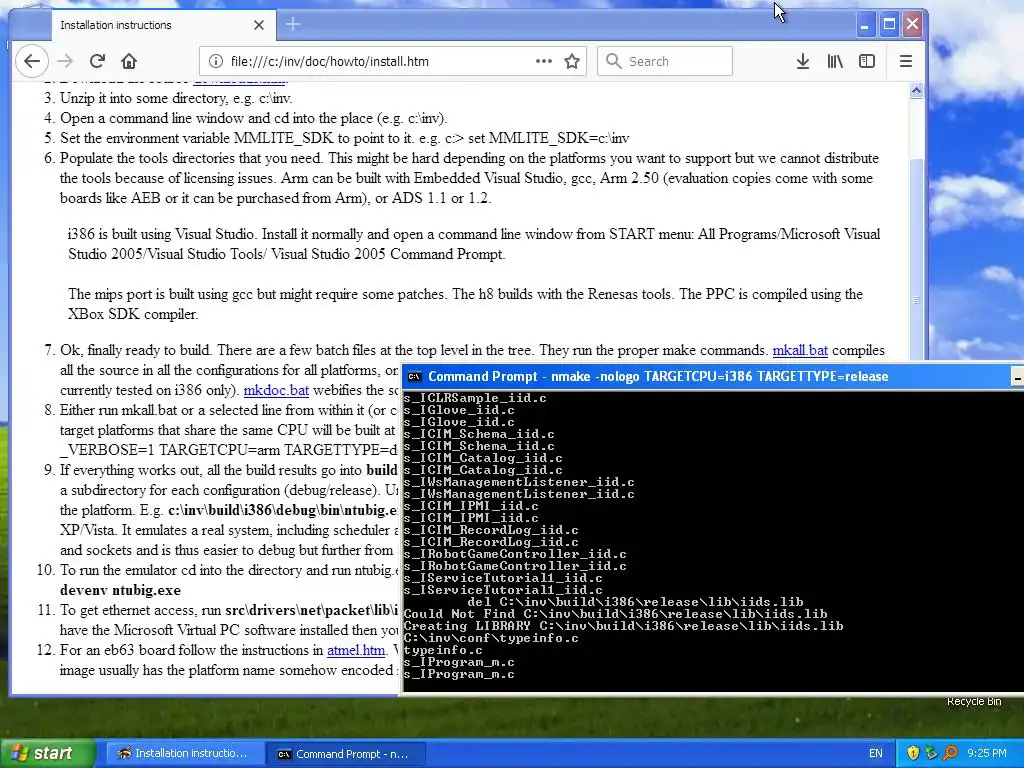Click step 3 'Unzip it into some directory' text
Screen dimensions: 1024x768
tap(176, 98)
